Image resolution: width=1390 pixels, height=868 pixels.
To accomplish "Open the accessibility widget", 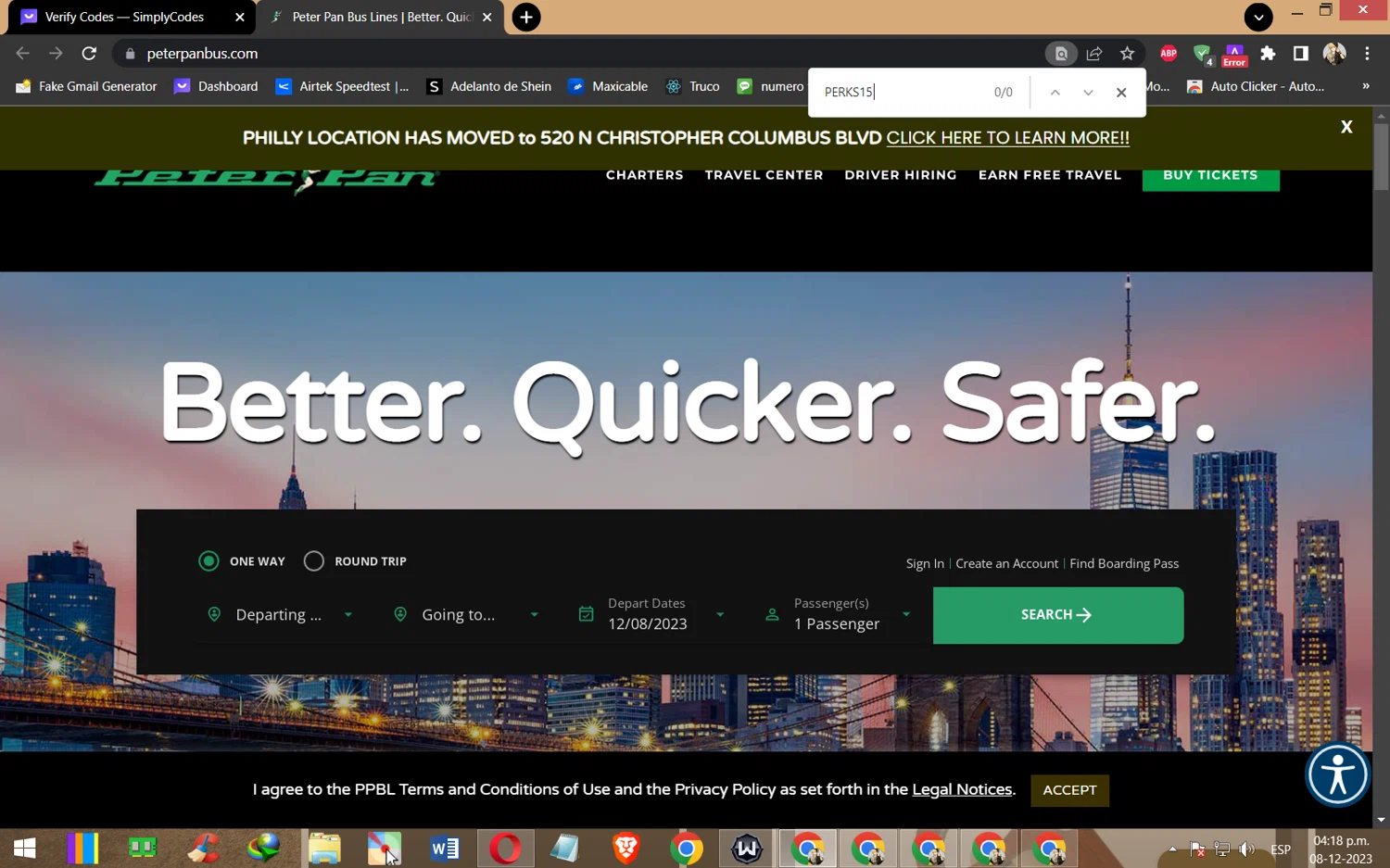I will 1338,774.
